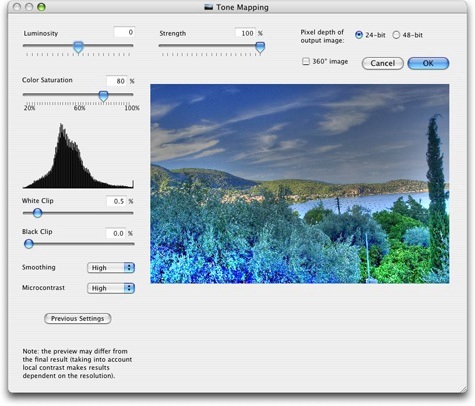Click the Color Saturation slider handle
Viewport: 475px width, 406px height.
point(104,96)
